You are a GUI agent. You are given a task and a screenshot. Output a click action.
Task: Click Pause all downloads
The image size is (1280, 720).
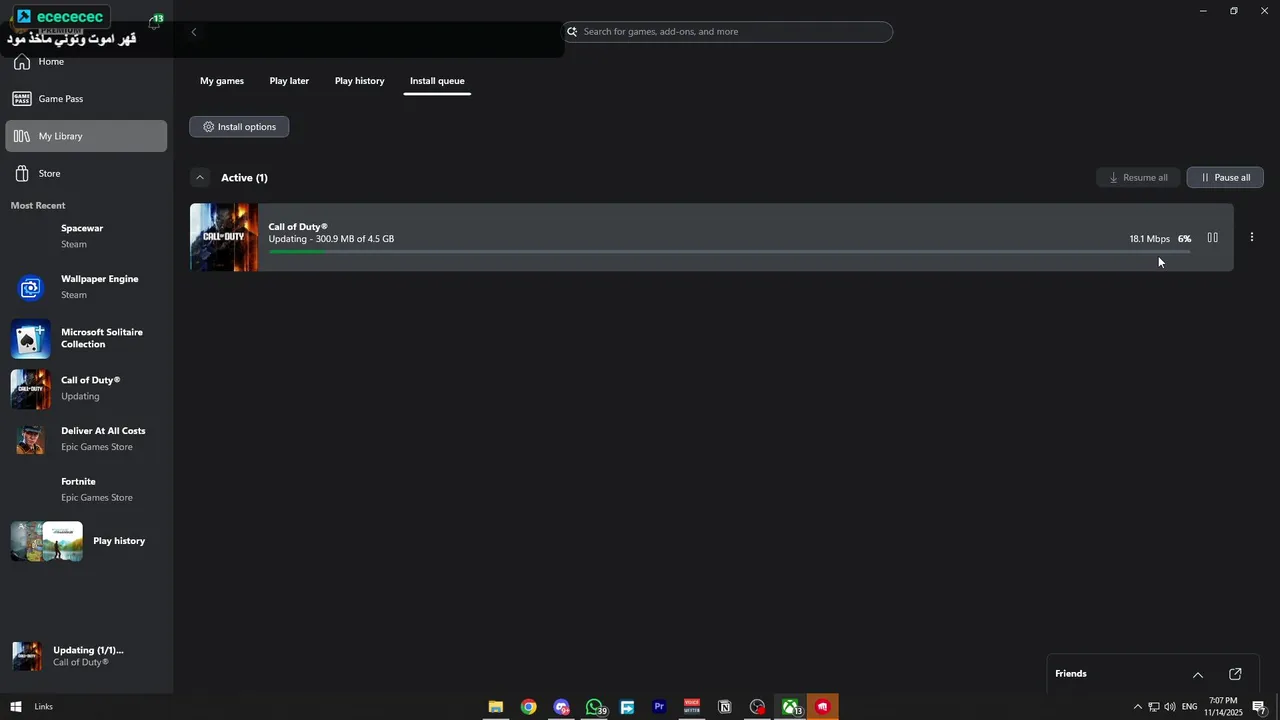pyautogui.click(x=1225, y=178)
